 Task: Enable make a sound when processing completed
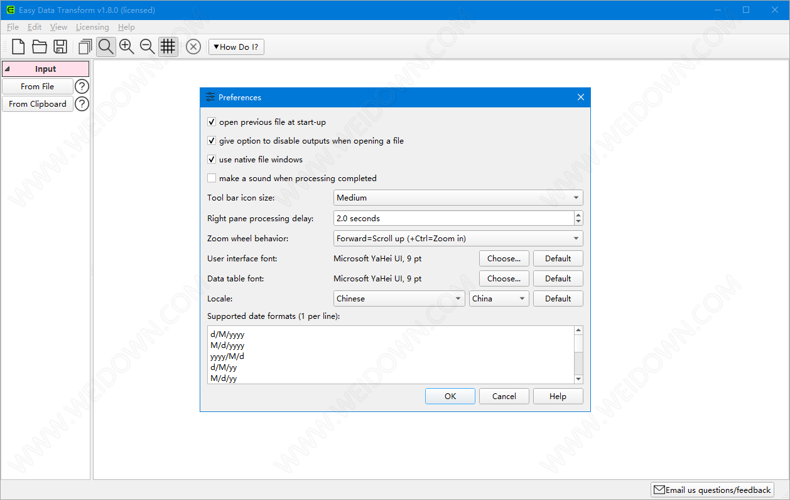(x=212, y=178)
